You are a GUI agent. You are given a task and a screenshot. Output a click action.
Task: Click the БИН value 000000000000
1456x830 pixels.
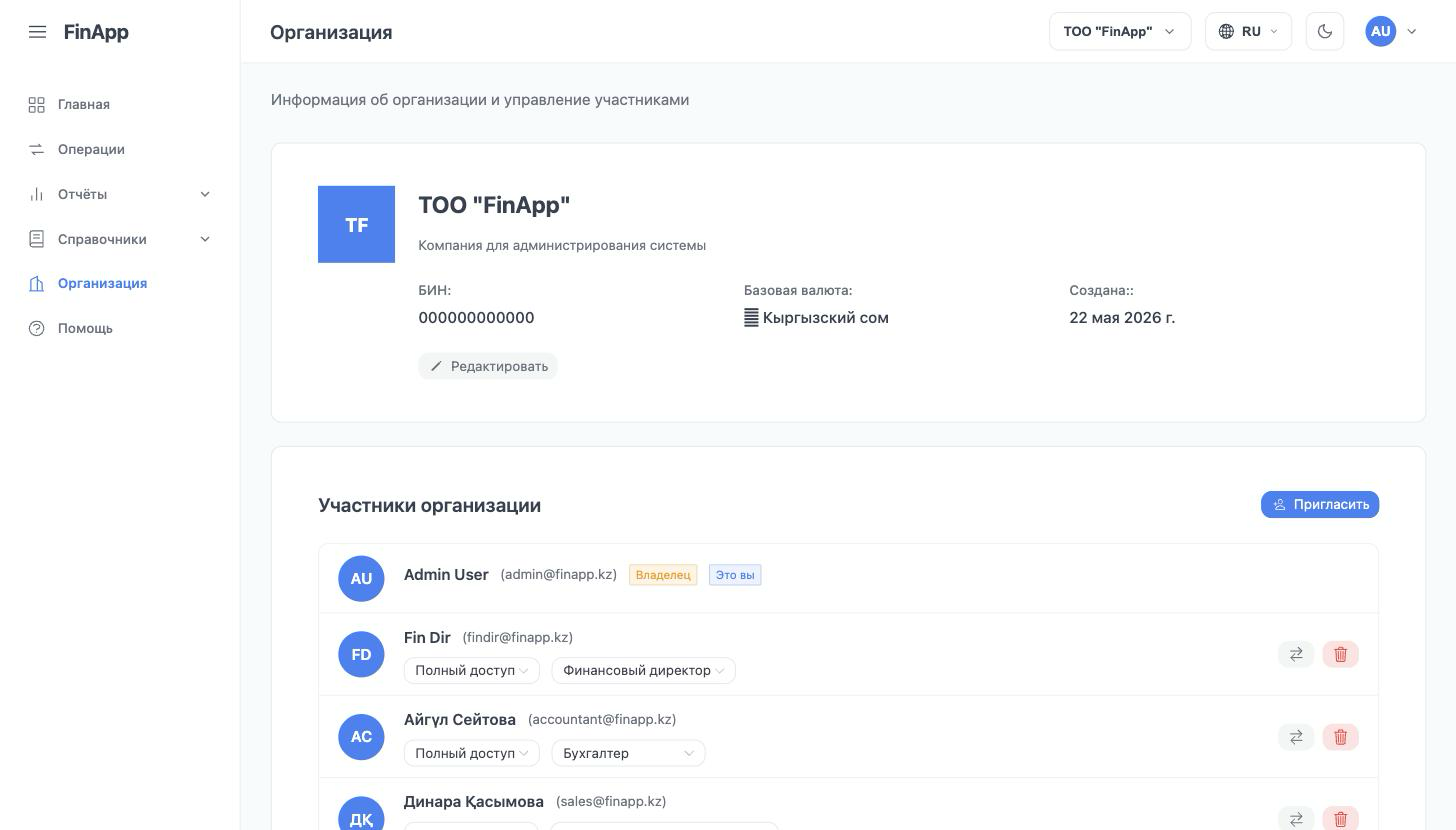pos(476,318)
